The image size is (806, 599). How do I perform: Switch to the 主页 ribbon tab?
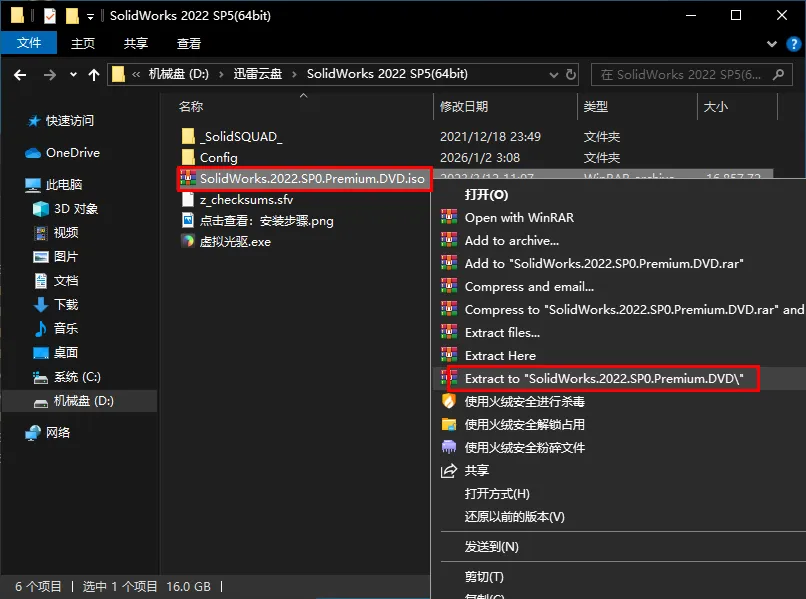click(x=83, y=43)
